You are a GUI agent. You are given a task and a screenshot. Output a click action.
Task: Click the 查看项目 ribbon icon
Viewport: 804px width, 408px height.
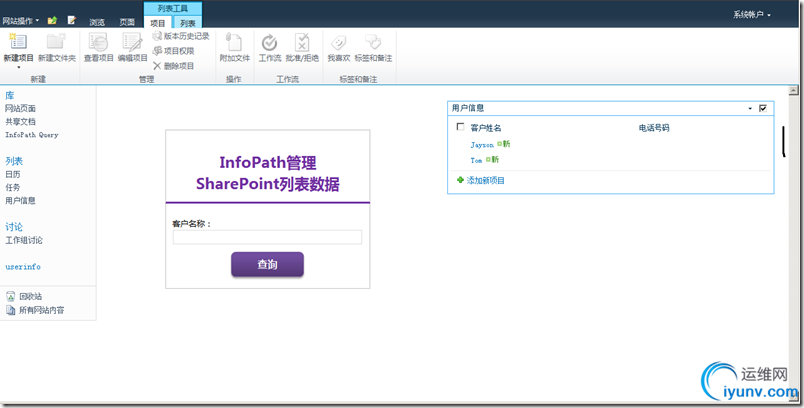(98, 42)
